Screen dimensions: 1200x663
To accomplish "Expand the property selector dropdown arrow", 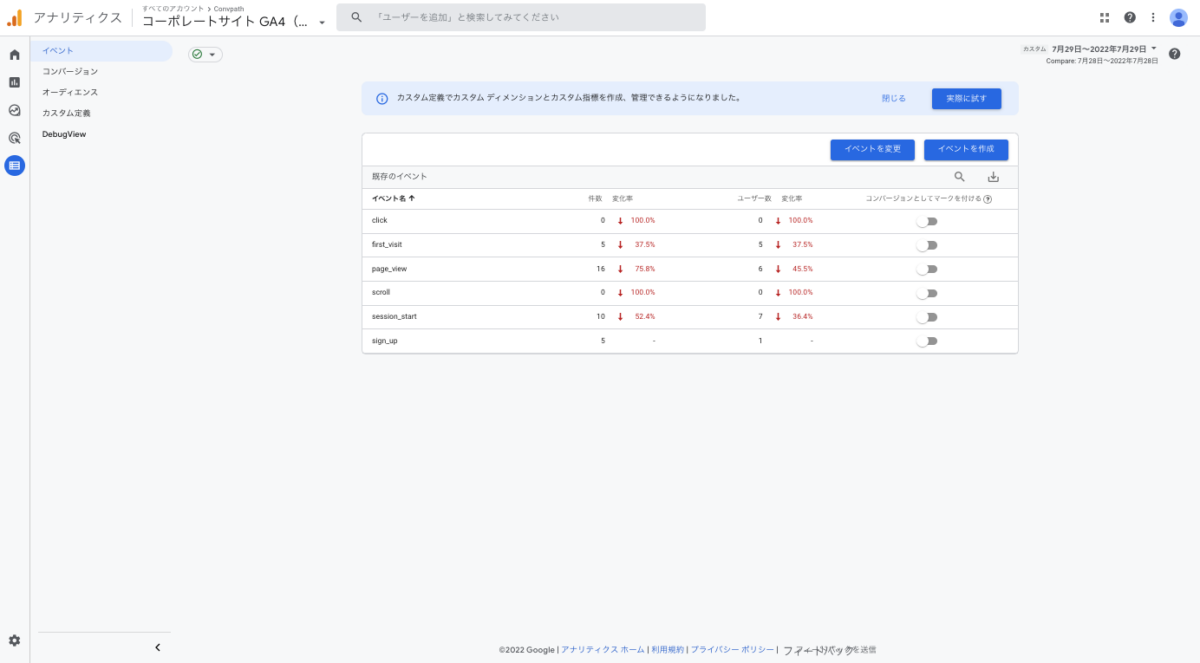I will (322, 22).
